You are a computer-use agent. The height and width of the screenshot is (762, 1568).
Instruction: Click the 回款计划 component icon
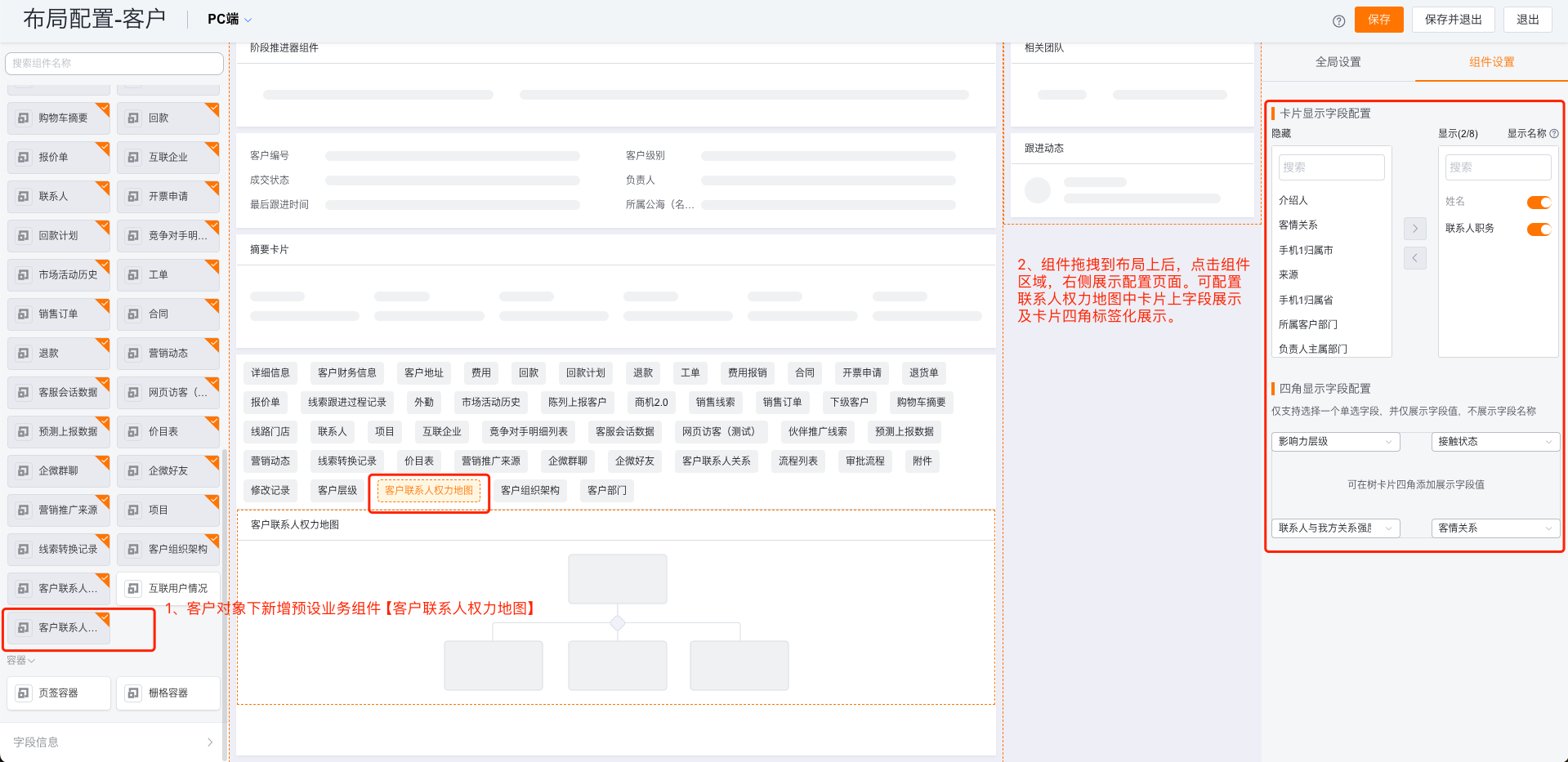(24, 236)
